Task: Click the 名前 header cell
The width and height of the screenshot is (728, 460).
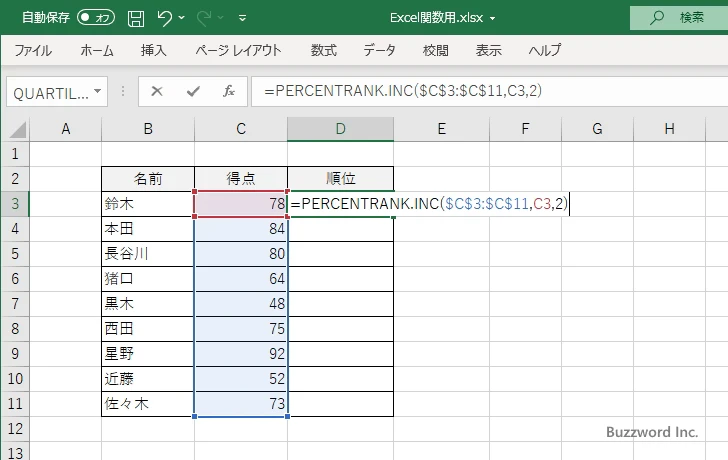Action: coord(148,179)
